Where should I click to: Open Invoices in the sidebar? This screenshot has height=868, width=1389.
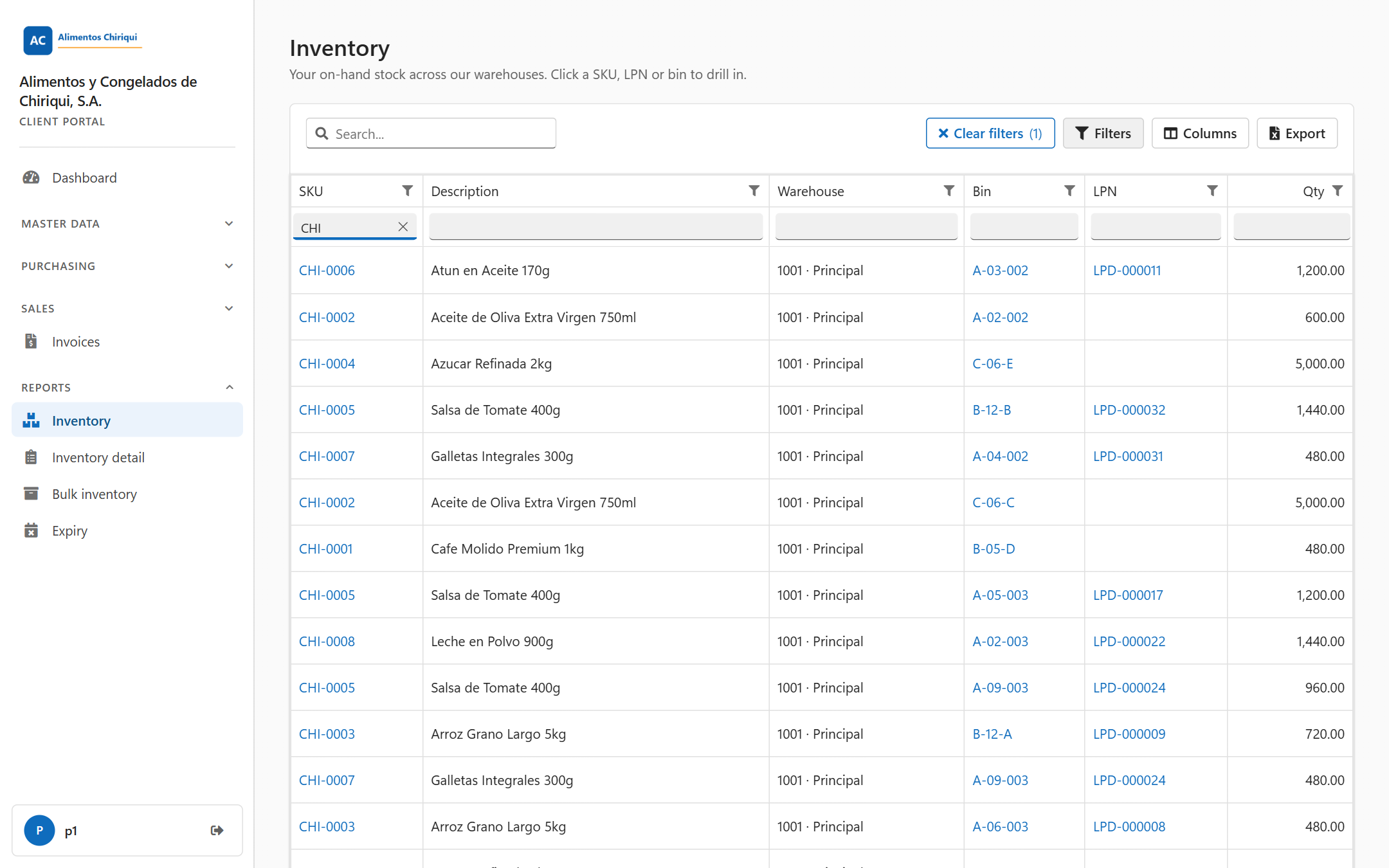(x=127, y=341)
